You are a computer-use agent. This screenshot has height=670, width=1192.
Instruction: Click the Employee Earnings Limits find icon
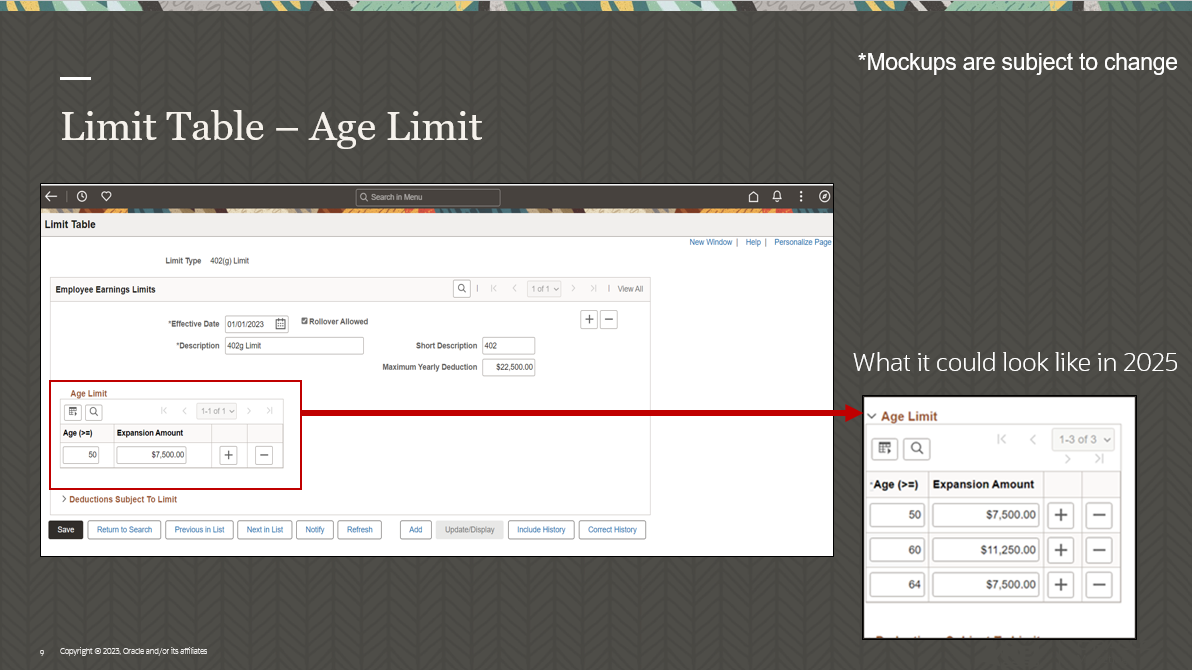(461, 289)
